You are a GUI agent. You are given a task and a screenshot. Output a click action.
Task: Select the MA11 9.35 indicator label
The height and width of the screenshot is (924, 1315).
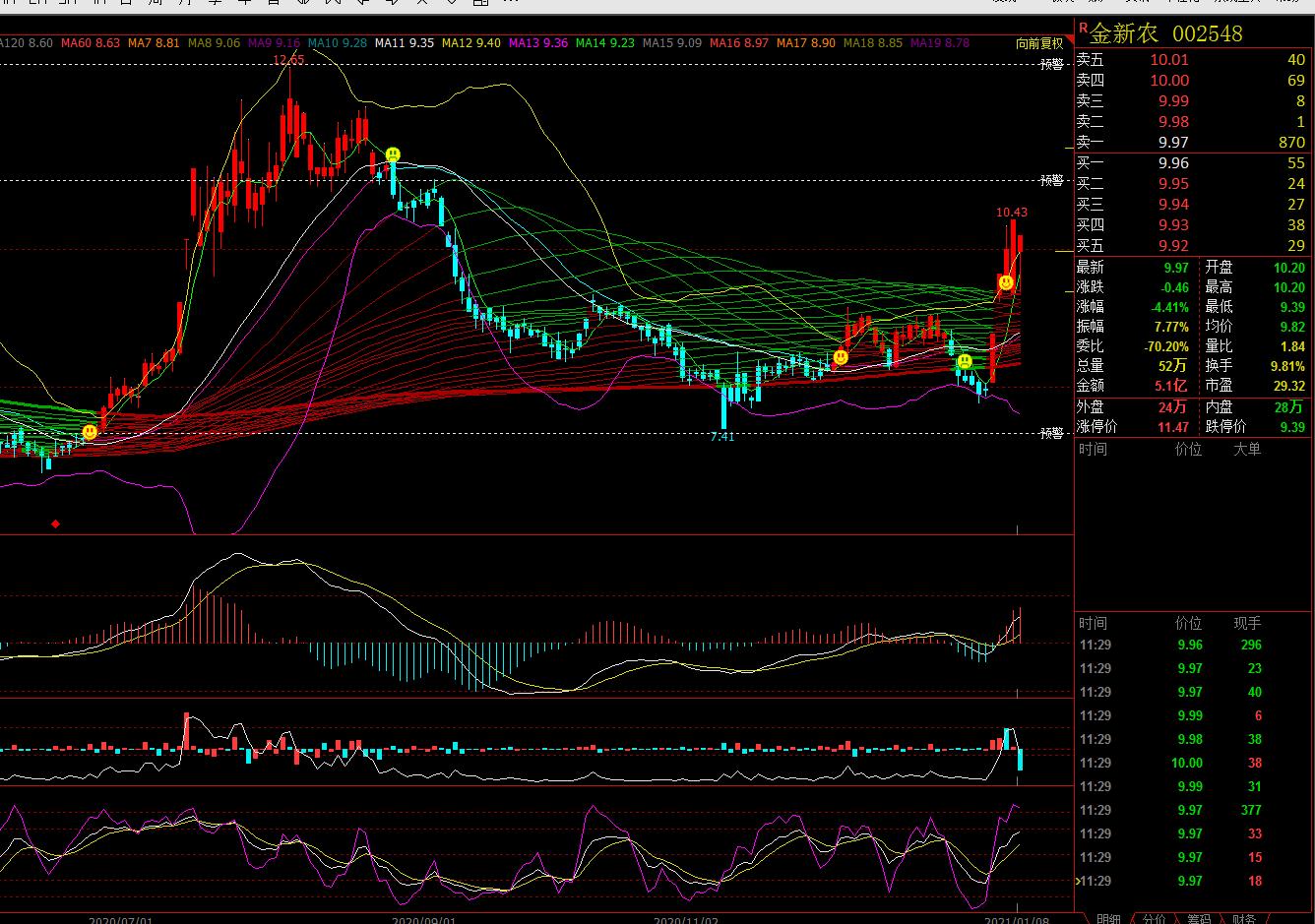(405, 43)
